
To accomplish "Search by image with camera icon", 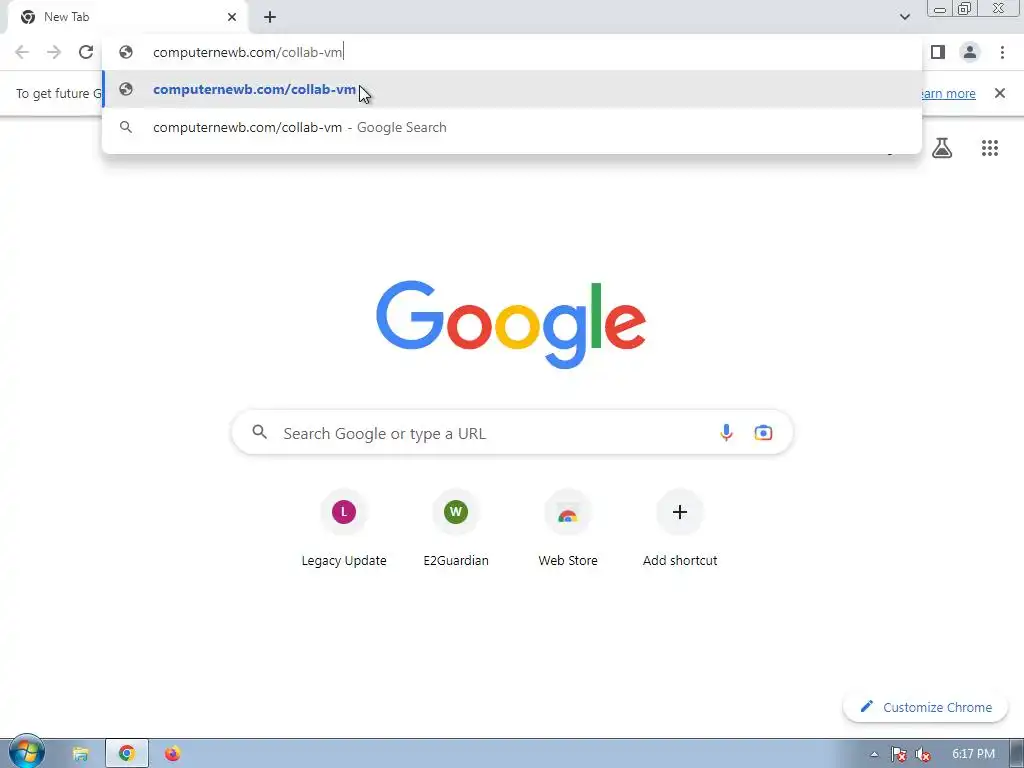I will coord(763,432).
